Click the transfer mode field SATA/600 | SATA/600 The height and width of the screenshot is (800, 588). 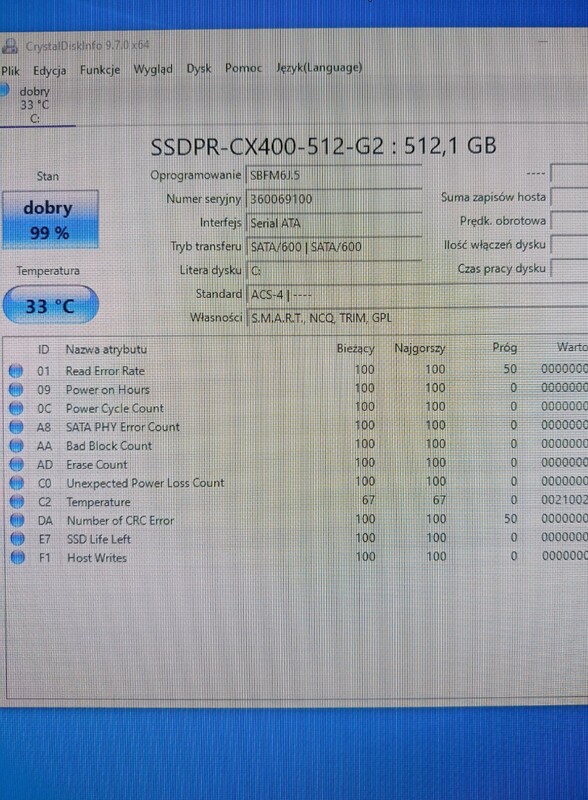point(334,247)
